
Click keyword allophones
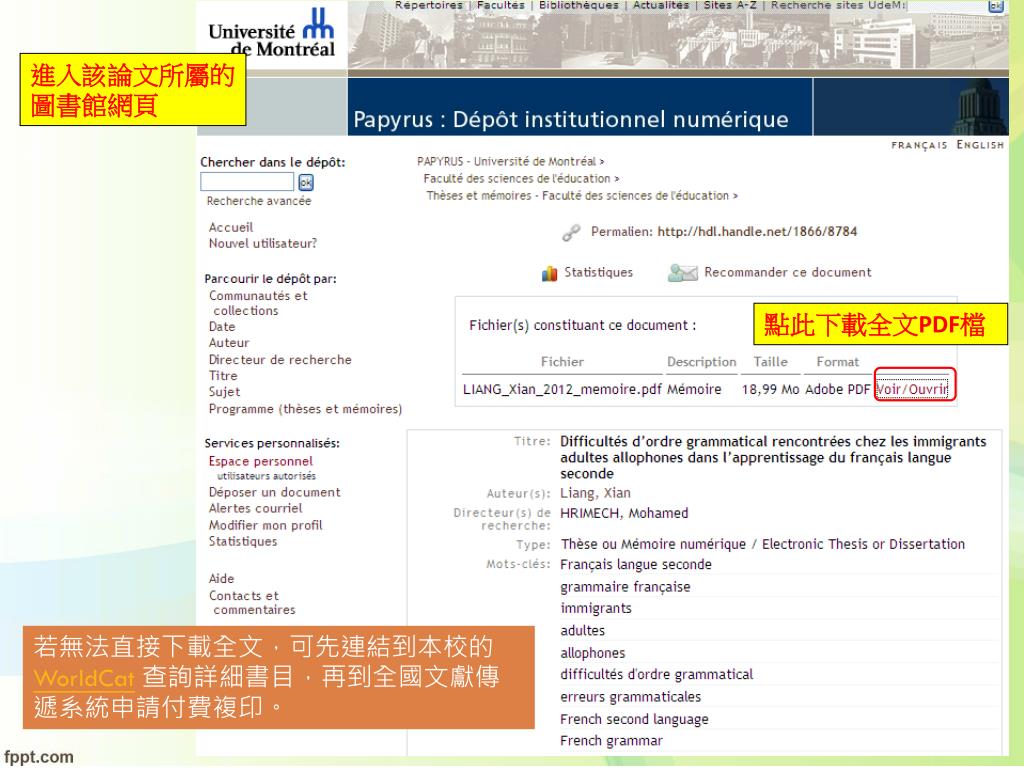[592, 652]
